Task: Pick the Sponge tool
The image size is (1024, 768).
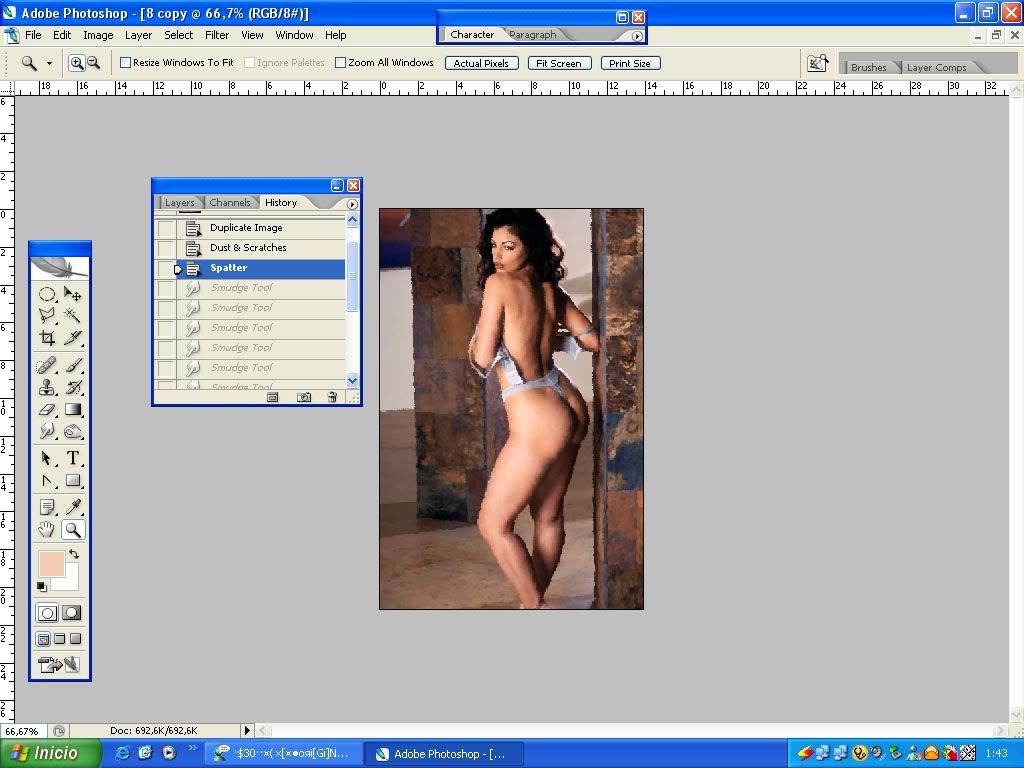Action: 72,431
